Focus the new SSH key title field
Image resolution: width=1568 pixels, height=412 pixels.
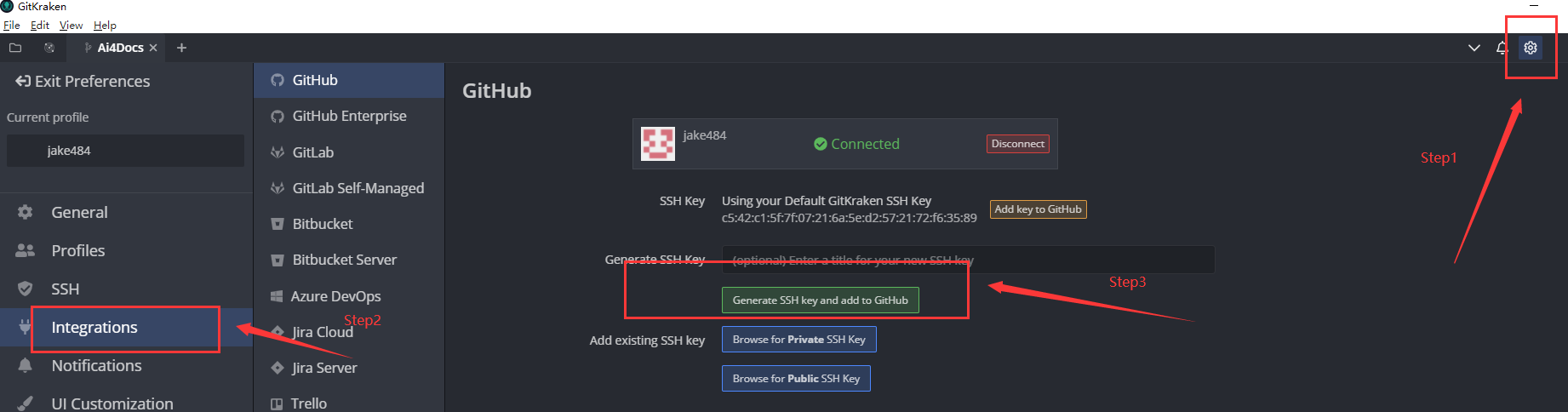967,260
